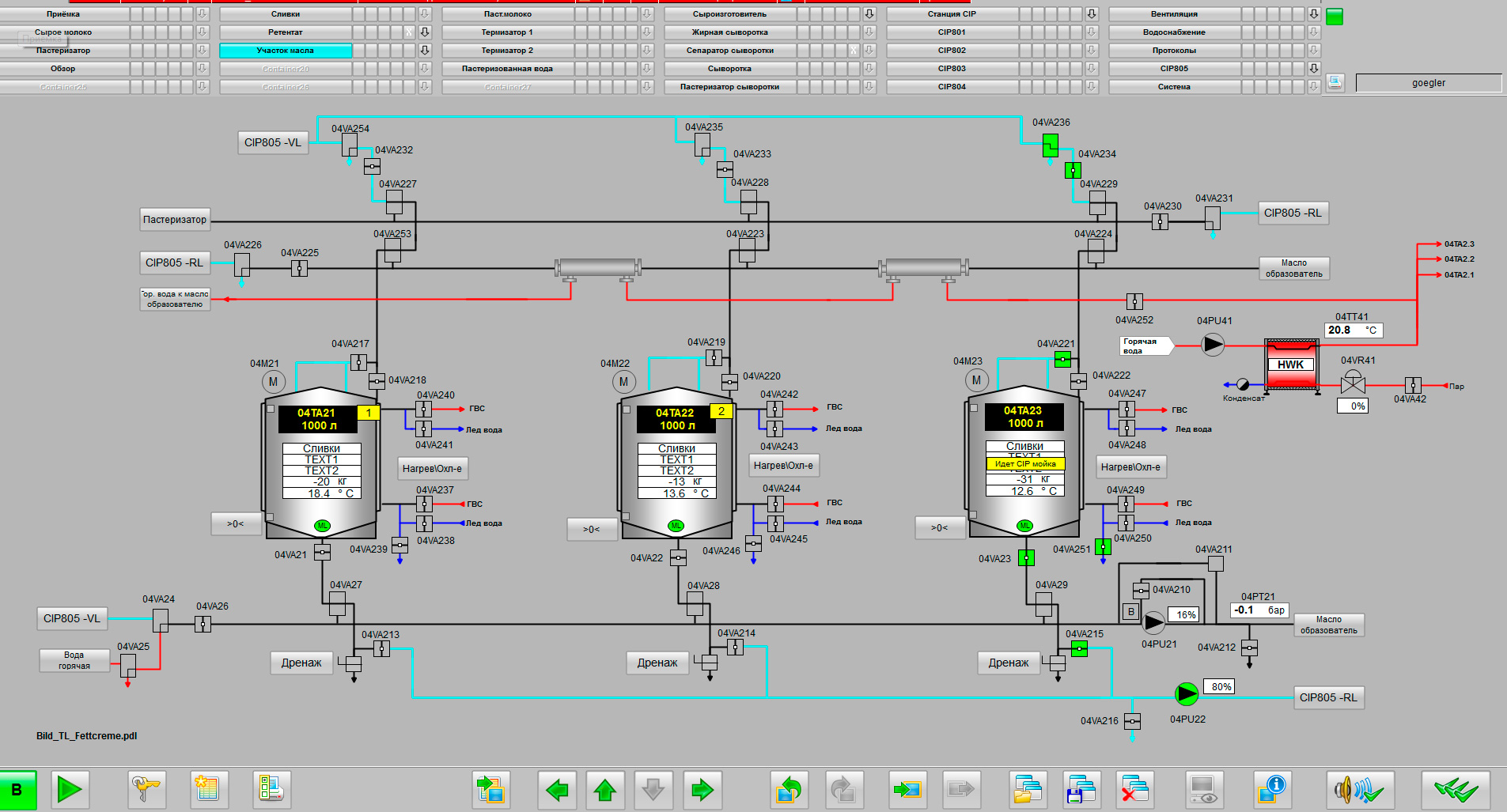
Task: Toggle valve 04VA236
Action: coord(1050,145)
